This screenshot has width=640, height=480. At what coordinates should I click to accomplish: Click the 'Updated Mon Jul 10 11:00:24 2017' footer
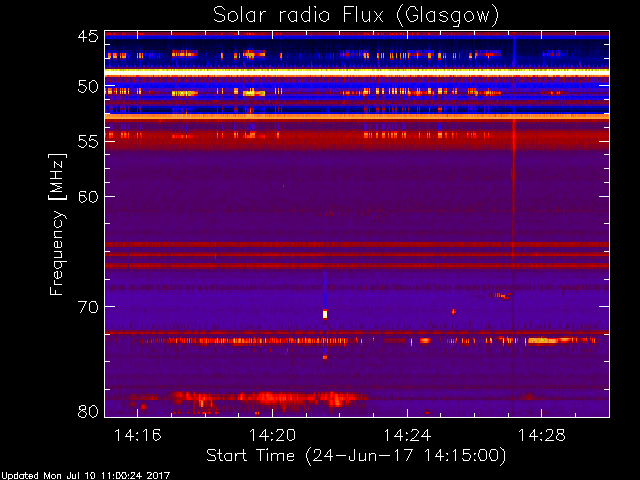(85, 476)
